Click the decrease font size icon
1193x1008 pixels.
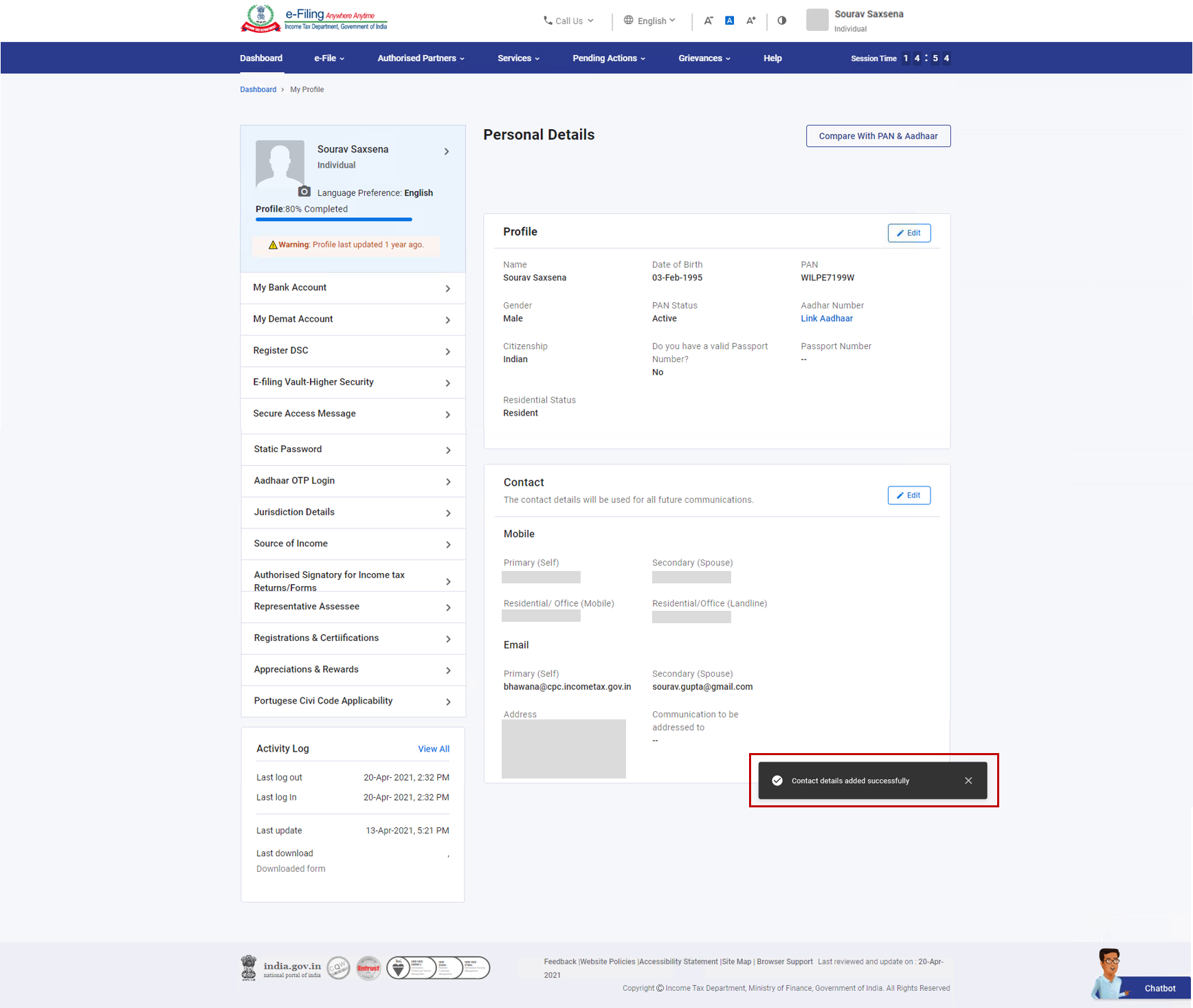tap(709, 21)
